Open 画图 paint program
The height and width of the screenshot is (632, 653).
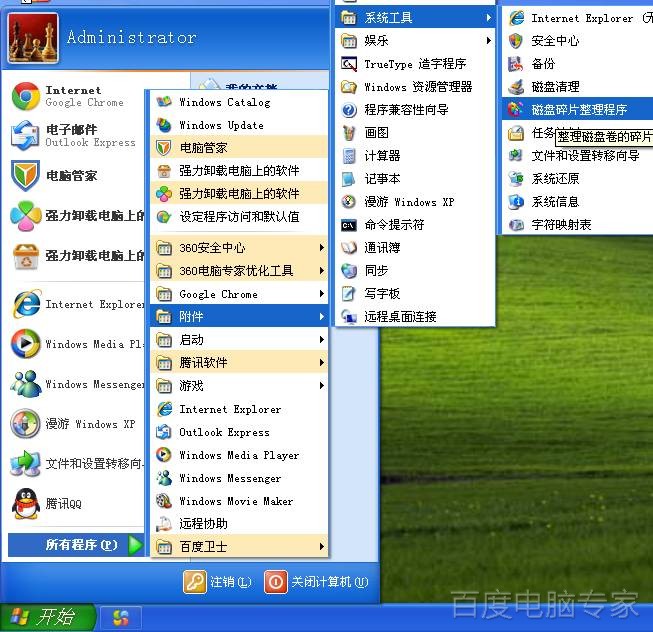tap(376, 133)
